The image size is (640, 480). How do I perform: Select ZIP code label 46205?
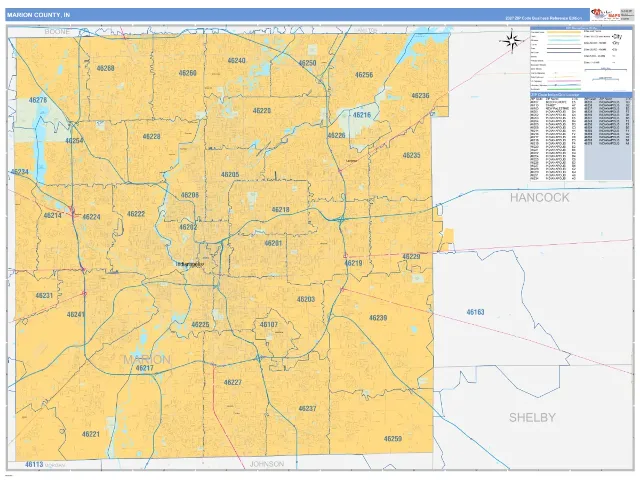230,174
